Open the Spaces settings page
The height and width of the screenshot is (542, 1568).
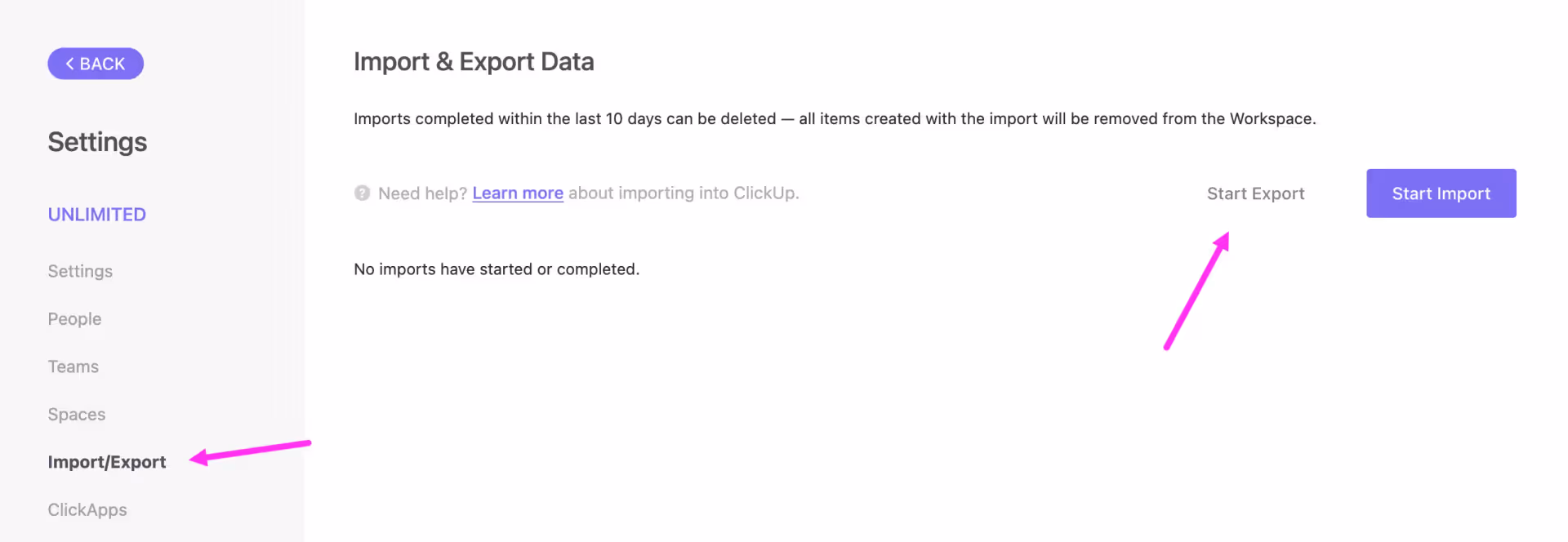pos(76,414)
